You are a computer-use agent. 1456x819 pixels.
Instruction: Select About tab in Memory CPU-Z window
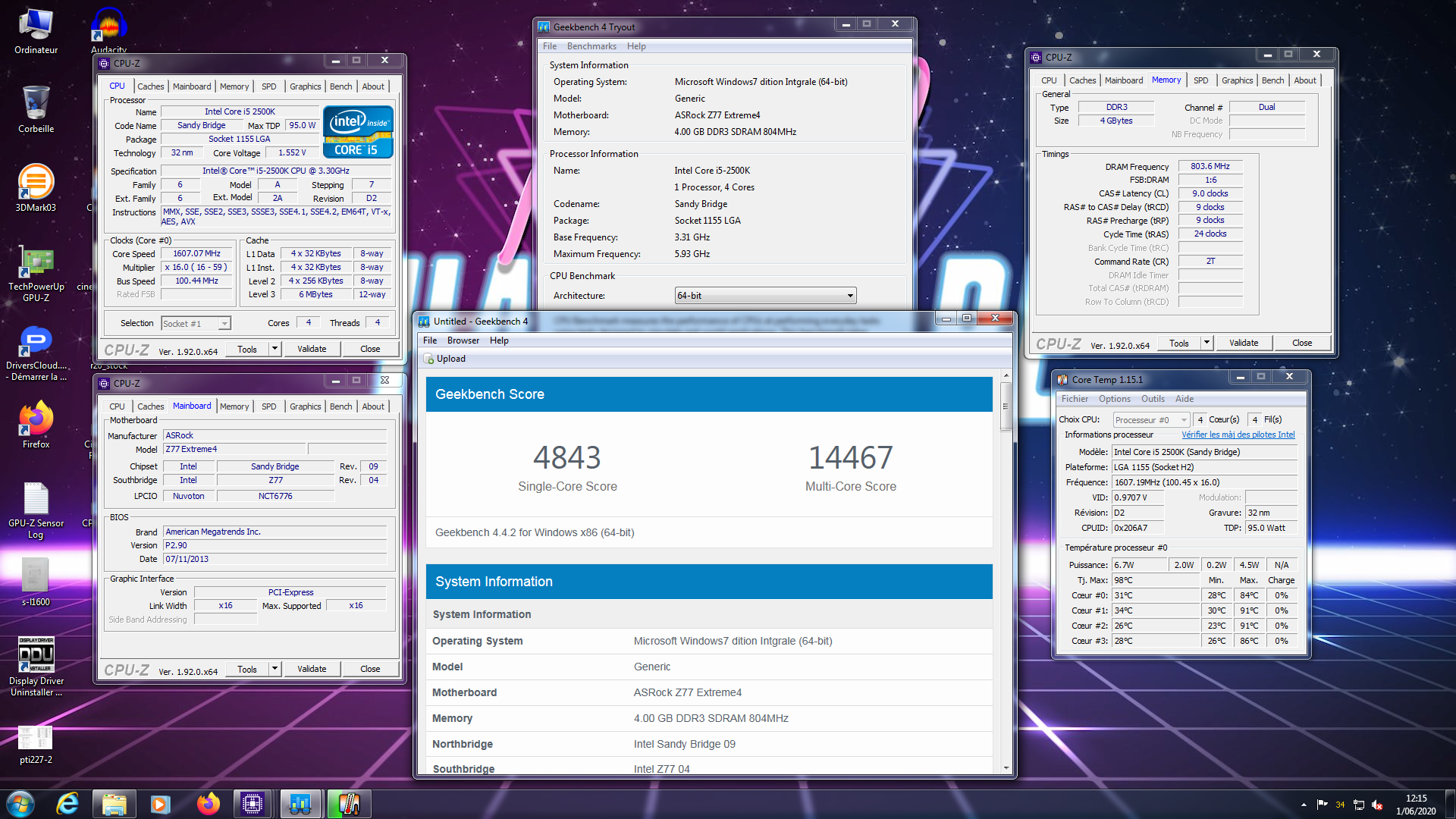(1305, 80)
